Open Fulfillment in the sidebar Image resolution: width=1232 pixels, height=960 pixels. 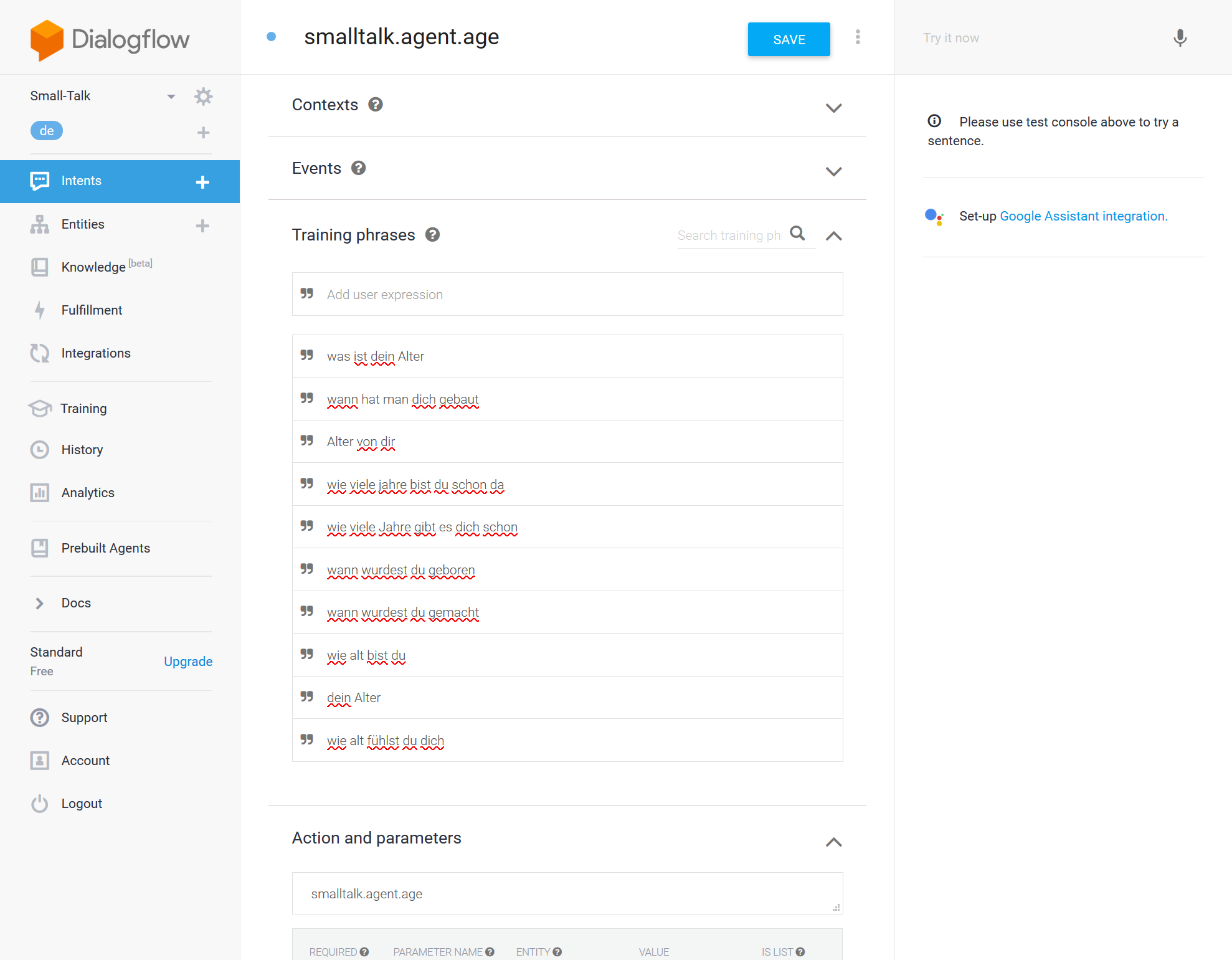[92, 310]
